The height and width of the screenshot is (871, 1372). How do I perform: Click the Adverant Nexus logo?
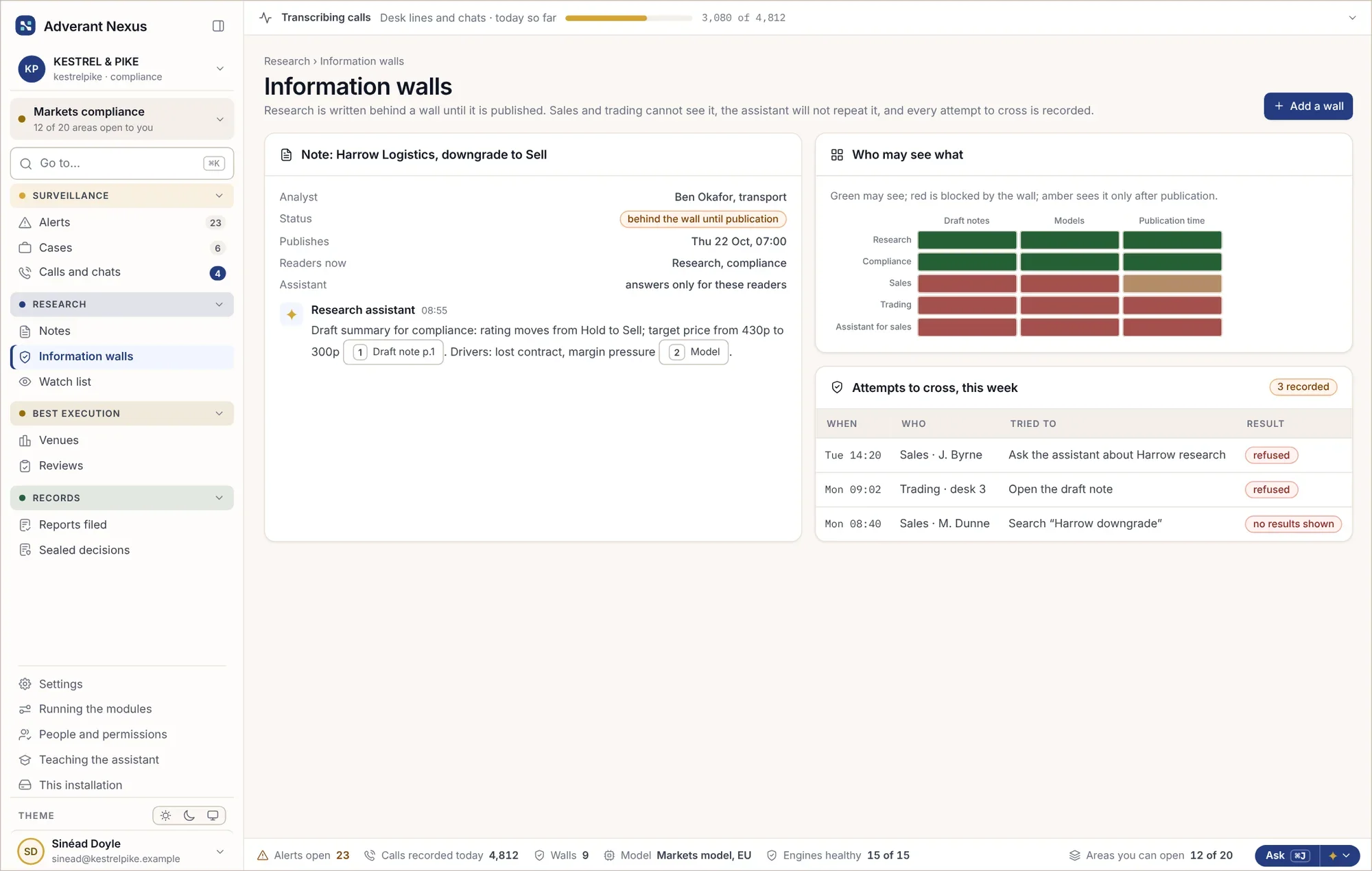[25, 26]
